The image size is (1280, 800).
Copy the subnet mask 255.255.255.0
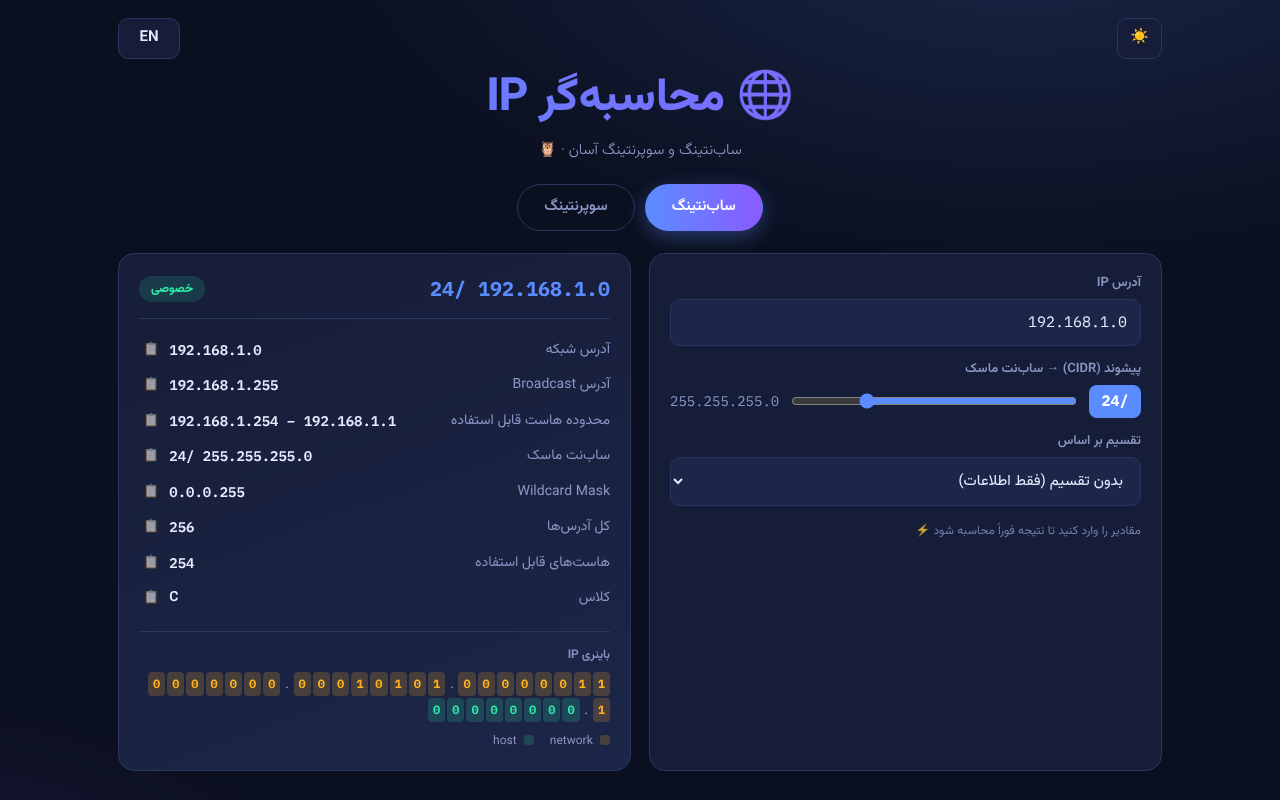(151, 455)
